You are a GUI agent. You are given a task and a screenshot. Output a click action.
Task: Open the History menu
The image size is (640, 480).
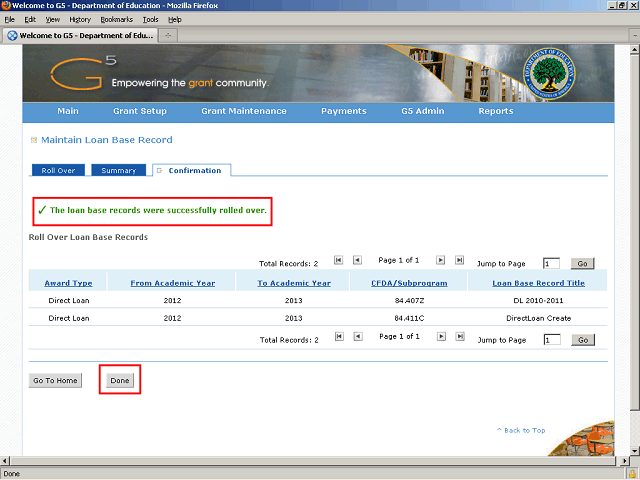coord(80,19)
